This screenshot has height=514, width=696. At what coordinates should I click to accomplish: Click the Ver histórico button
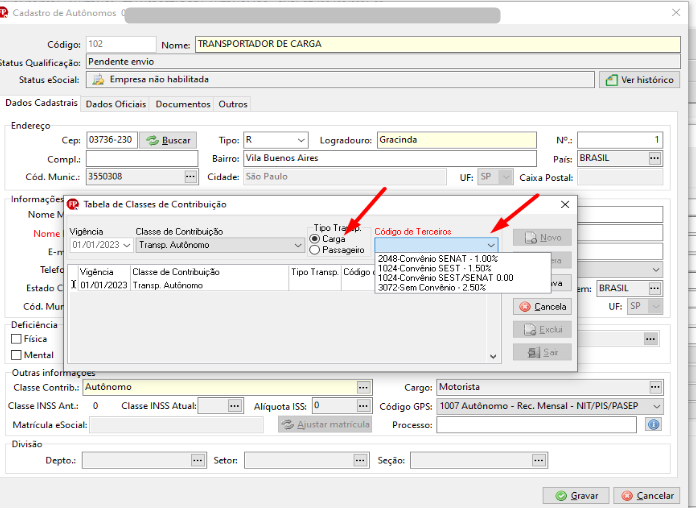click(x=639, y=80)
